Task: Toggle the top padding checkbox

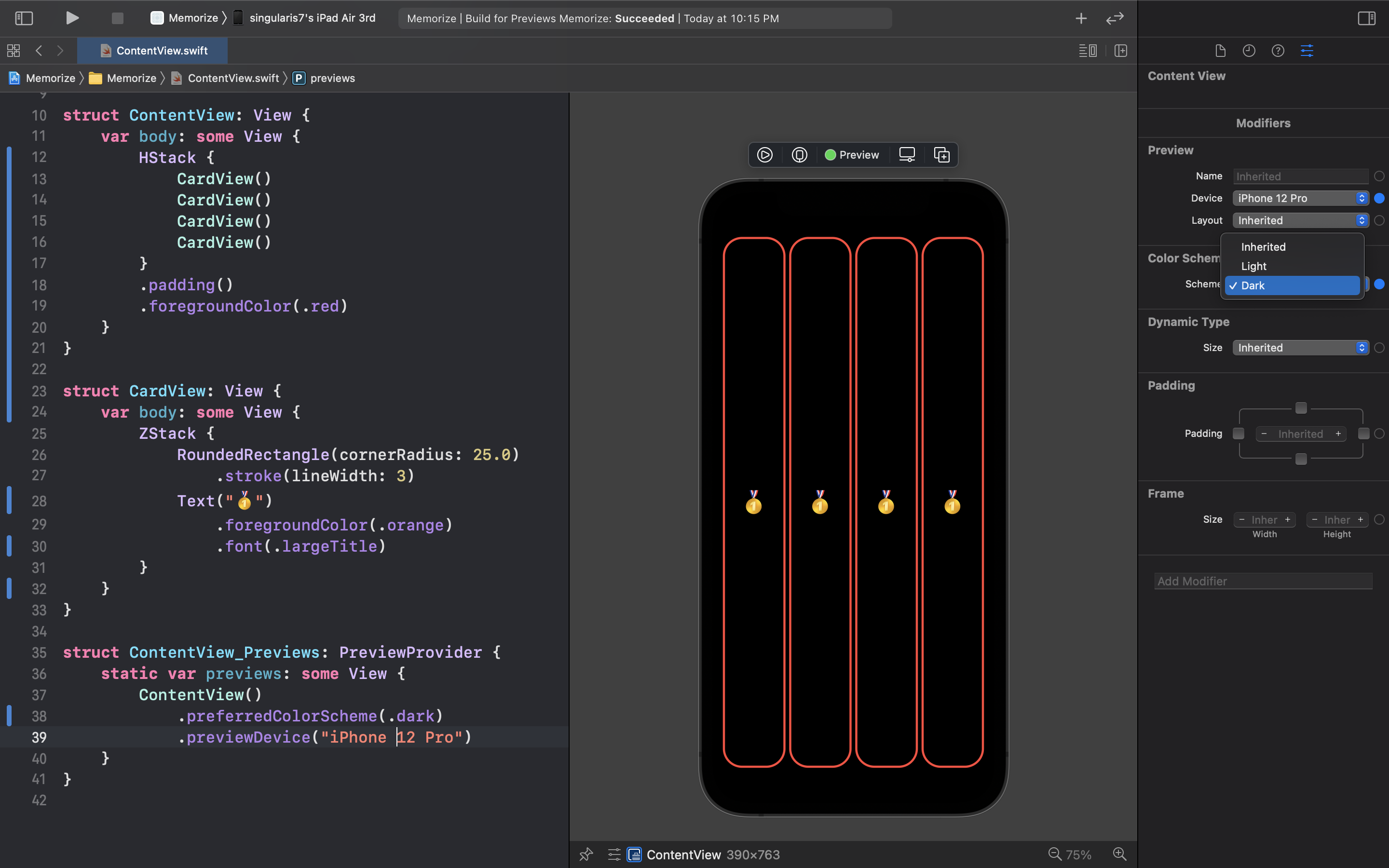Action: 1301,408
